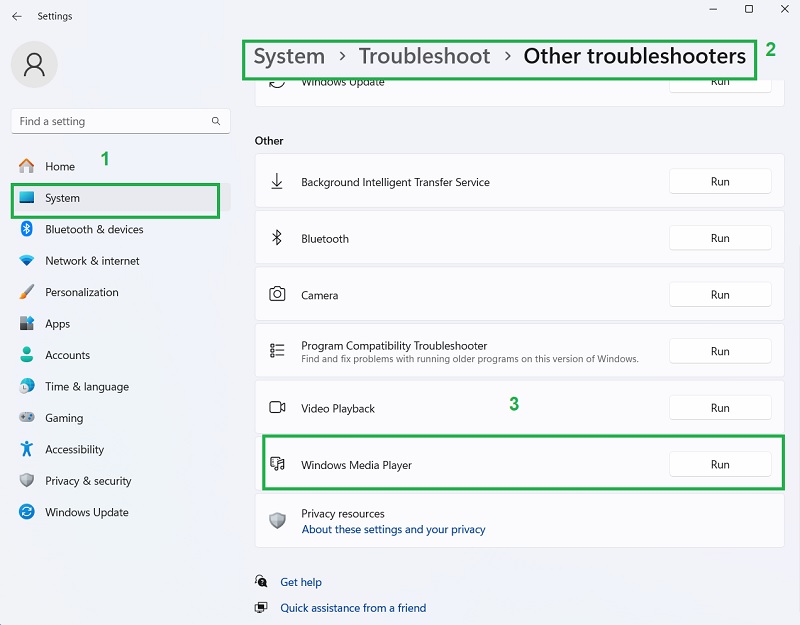Click the search magnifier icon
The height and width of the screenshot is (625, 800).
[x=216, y=121]
